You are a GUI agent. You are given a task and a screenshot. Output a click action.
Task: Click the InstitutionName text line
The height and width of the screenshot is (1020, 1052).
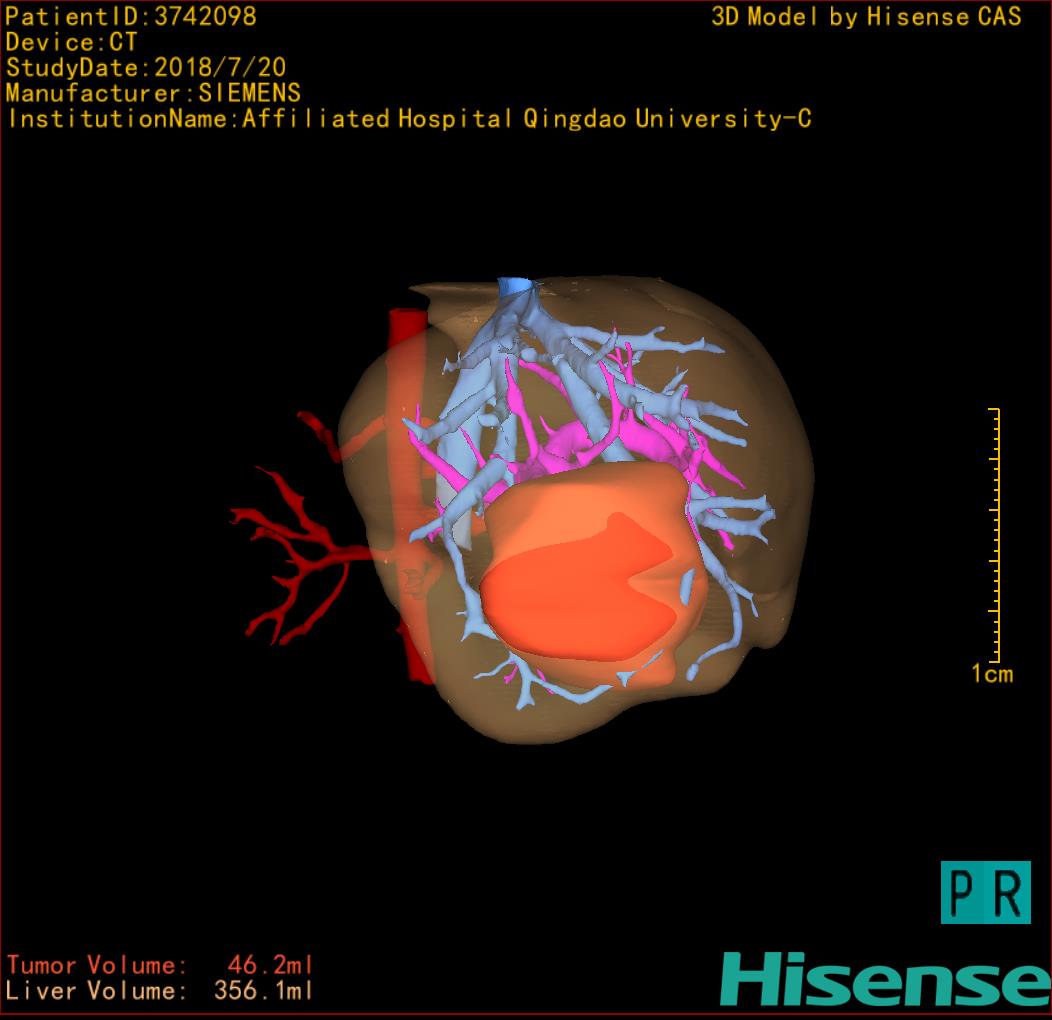[x=408, y=119]
